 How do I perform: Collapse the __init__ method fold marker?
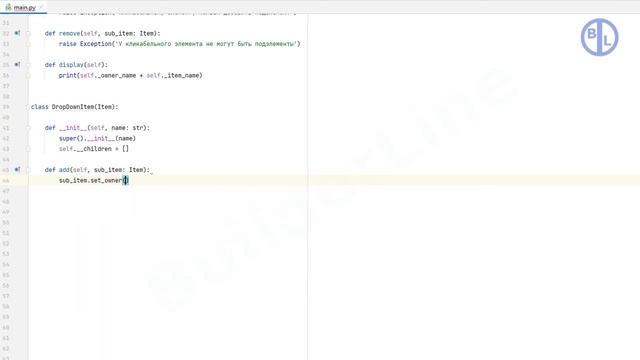tap(28, 128)
